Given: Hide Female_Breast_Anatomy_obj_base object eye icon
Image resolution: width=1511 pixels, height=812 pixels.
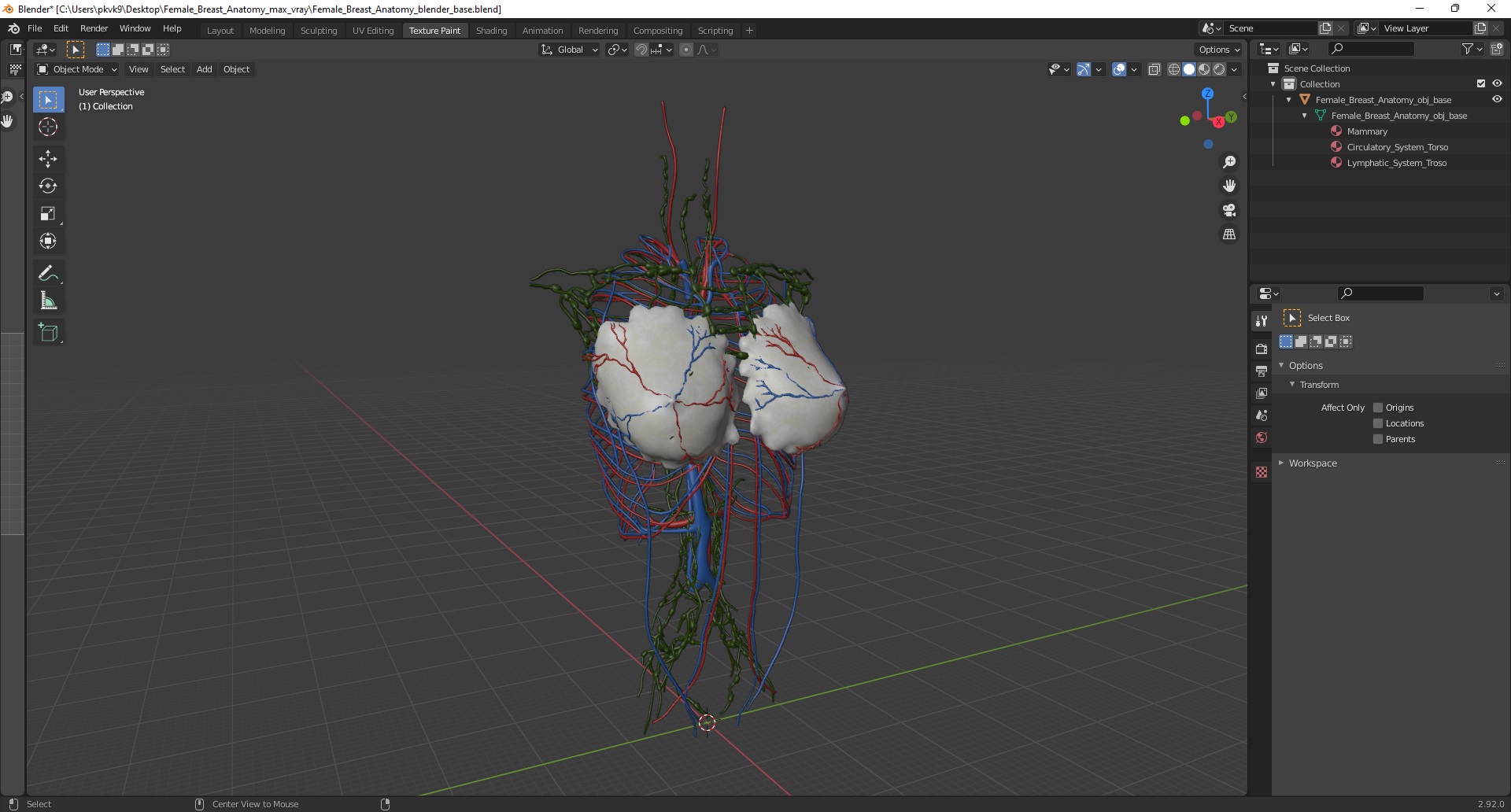Looking at the screenshot, I should pos(1497,100).
